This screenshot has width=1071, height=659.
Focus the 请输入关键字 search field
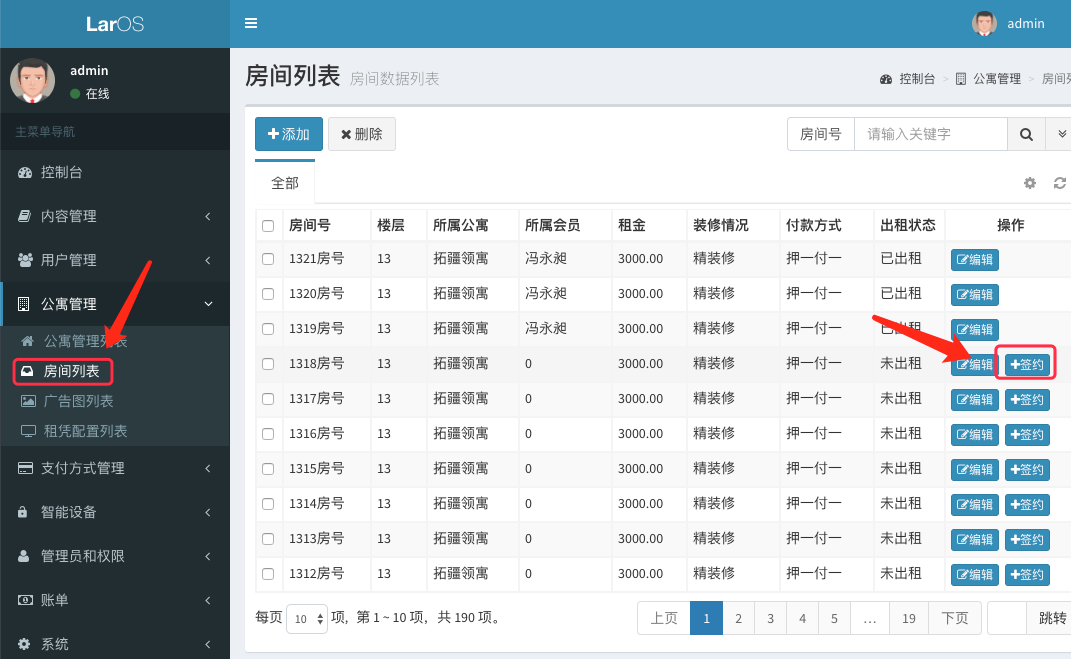point(930,135)
